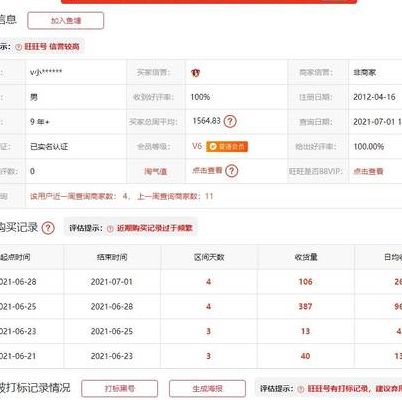This screenshot has height=400, width=402.
Task: Select the 会员等级 label
Action: click(154, 147)
